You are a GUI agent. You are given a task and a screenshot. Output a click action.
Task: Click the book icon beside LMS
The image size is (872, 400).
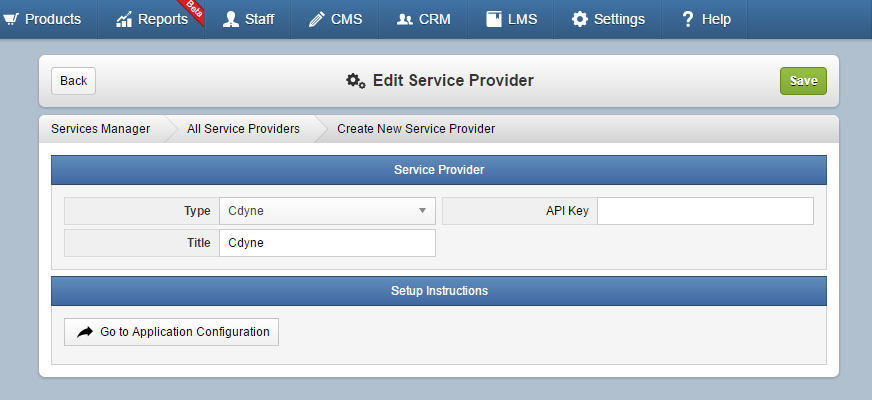(494, 19)
